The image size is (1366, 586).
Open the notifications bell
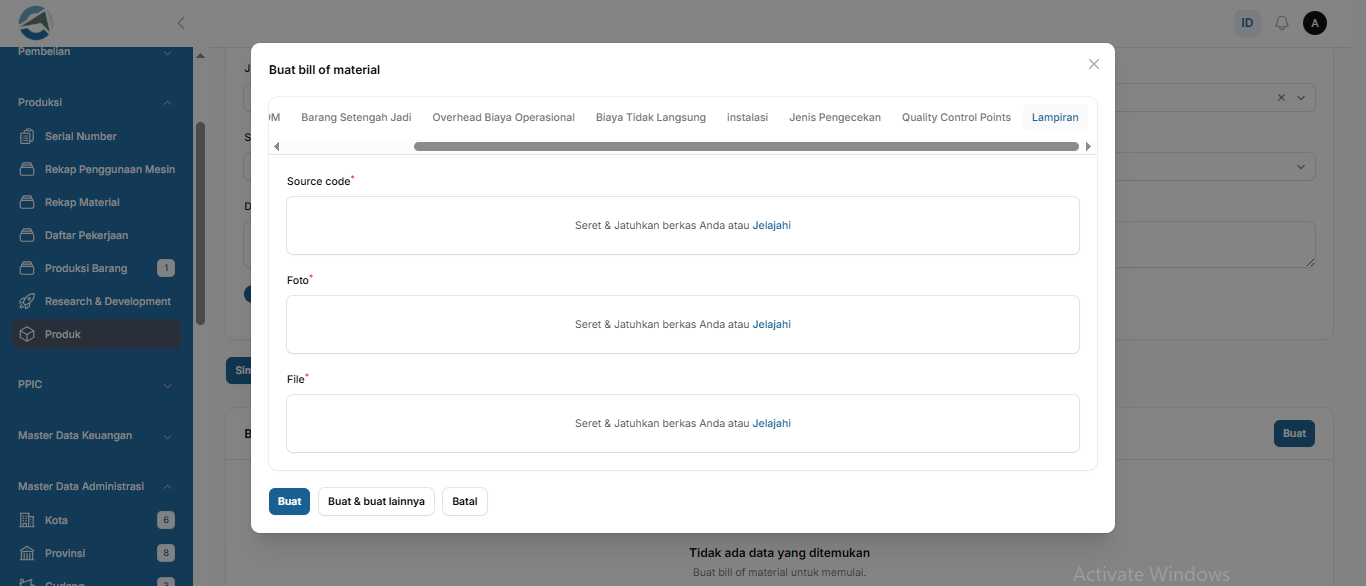tap(1282, 23)
